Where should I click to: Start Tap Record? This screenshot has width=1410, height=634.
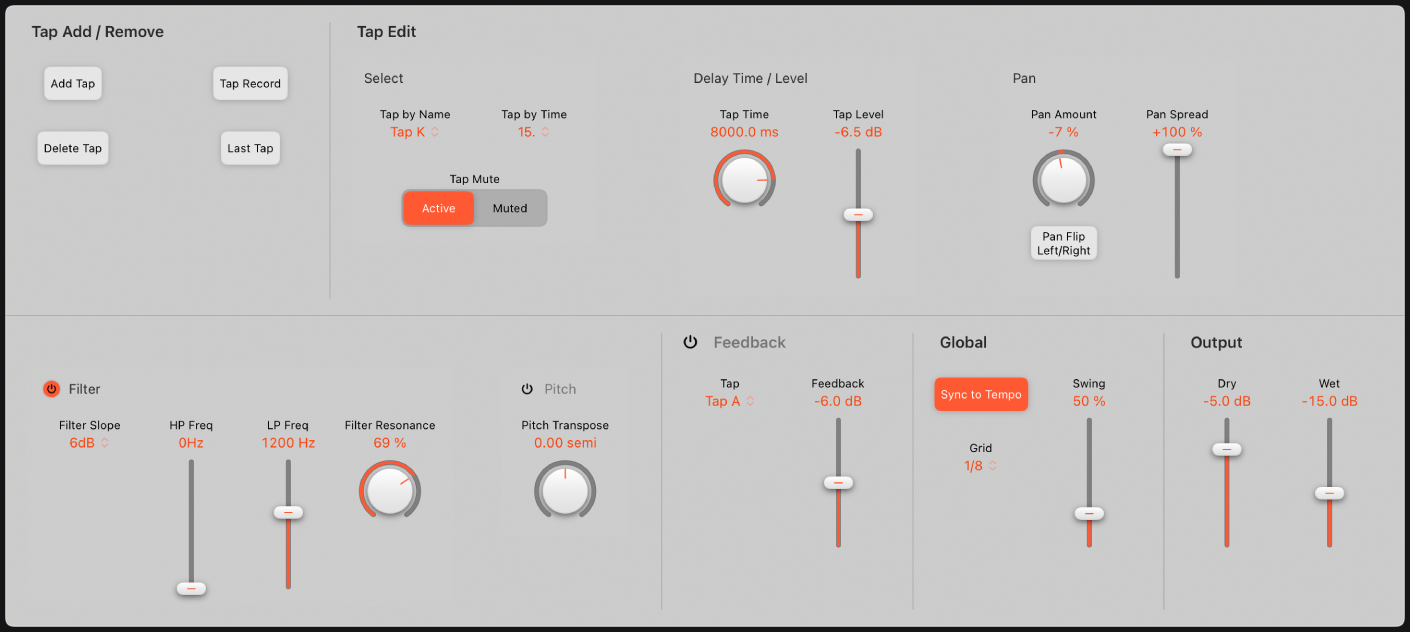(x=250, y=83)
